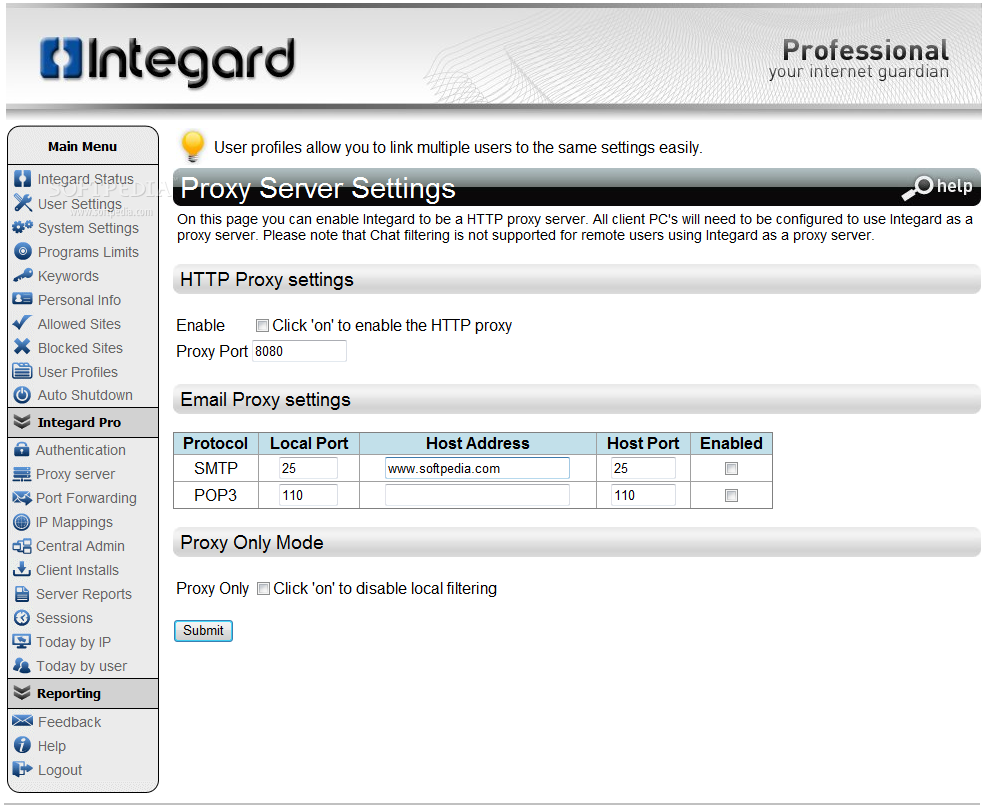986x810 pixels.
Task: Open the IP Mappings link
Action: click(x=74, y=522)
